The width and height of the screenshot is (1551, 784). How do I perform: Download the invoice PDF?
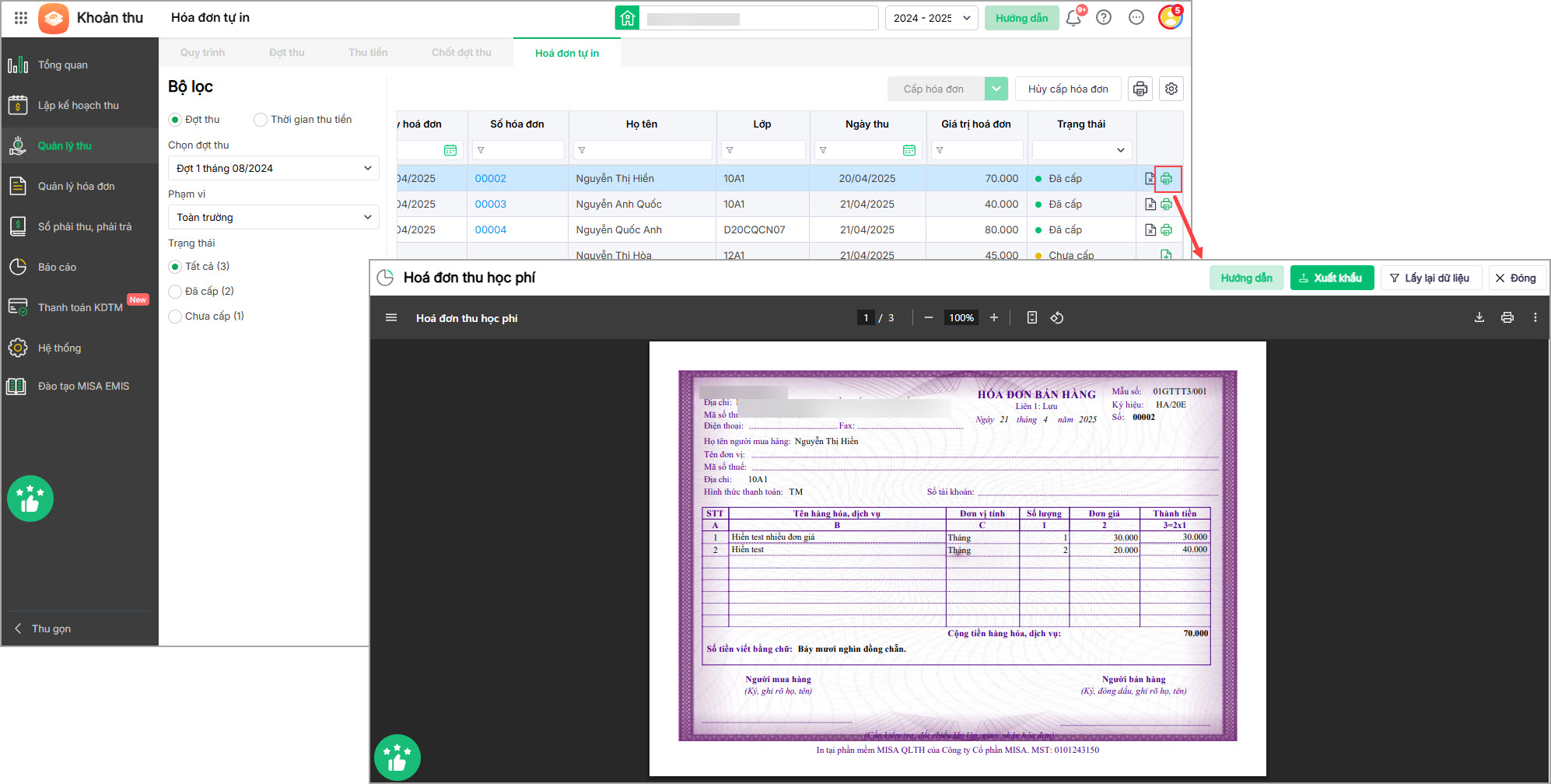(1479, 317)
